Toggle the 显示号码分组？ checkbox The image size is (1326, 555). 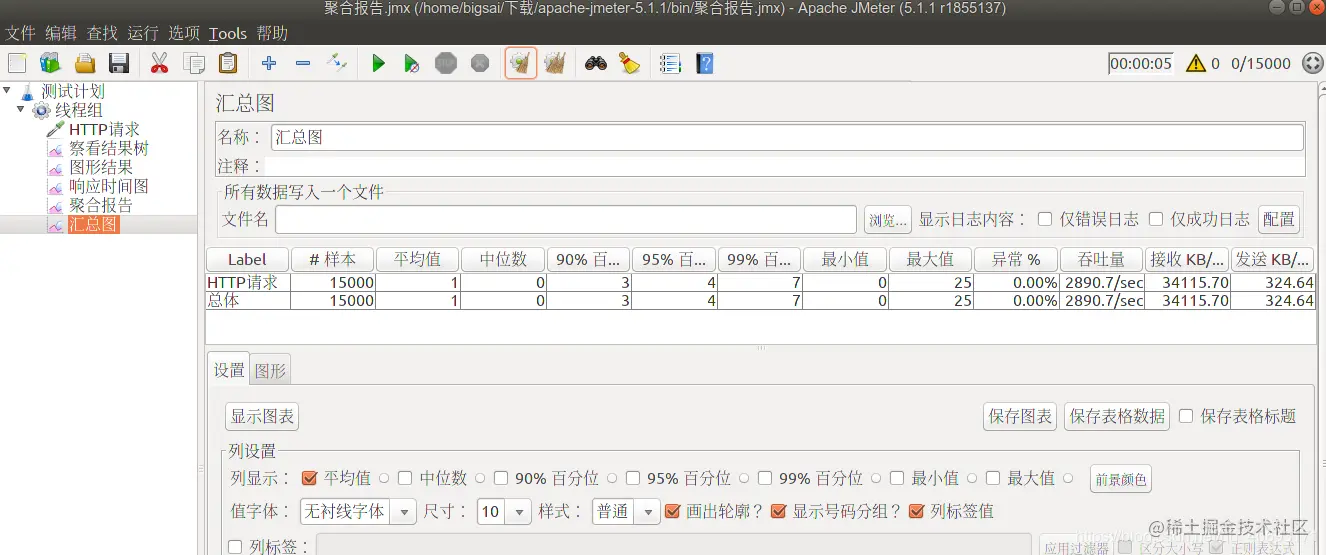tap(778, 511)
